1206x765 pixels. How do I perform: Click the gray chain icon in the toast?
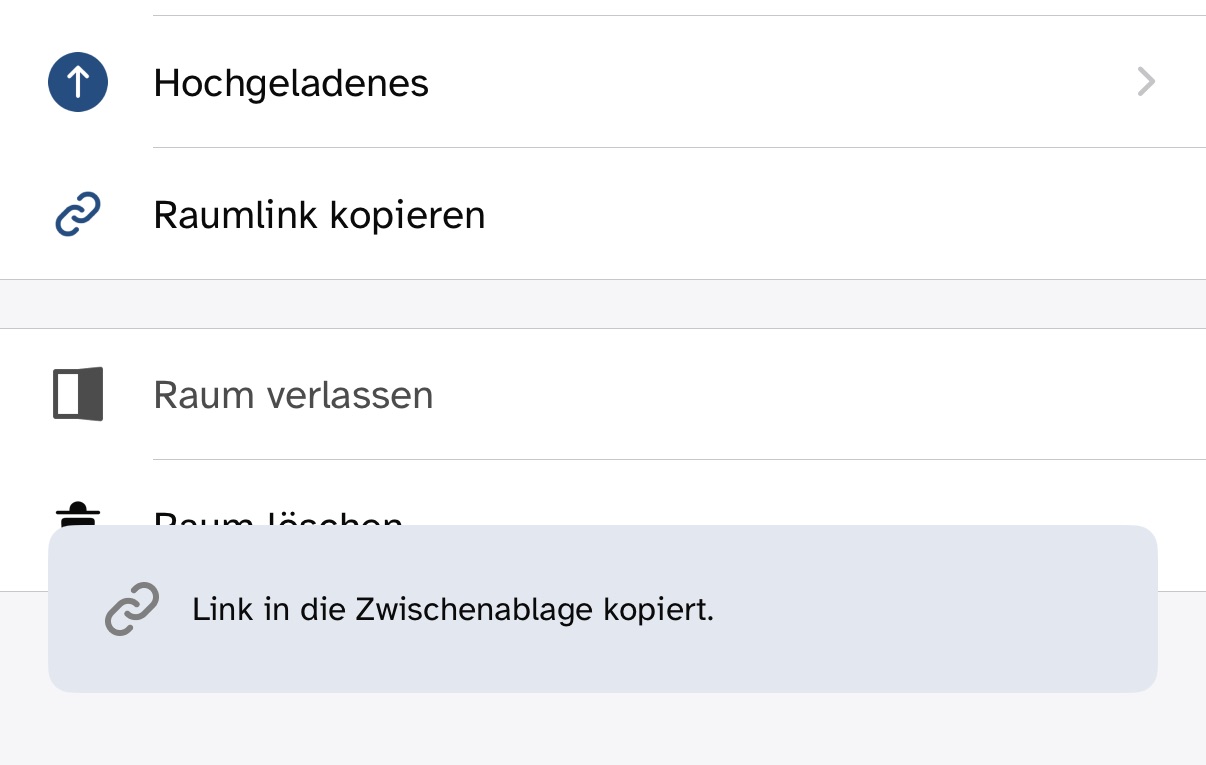tap(132, 609)
